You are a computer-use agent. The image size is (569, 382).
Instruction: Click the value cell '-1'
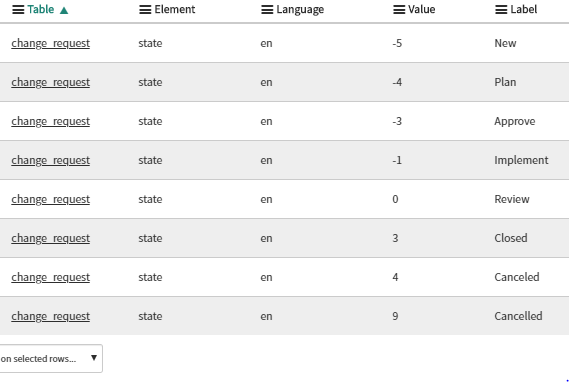[397, 160]
